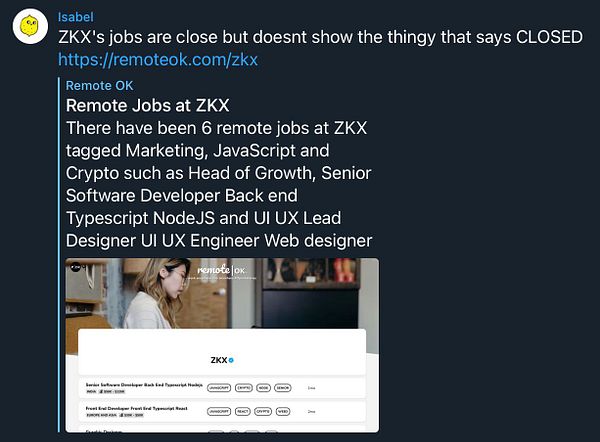
Task: Open the Remote Jobs at ZKX preview title
Action: (x=148, y=106)
